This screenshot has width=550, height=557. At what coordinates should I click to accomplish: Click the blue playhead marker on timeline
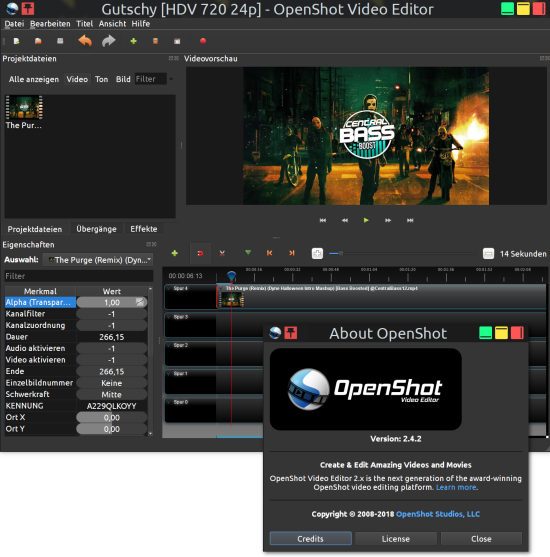[x=231, y=275]
